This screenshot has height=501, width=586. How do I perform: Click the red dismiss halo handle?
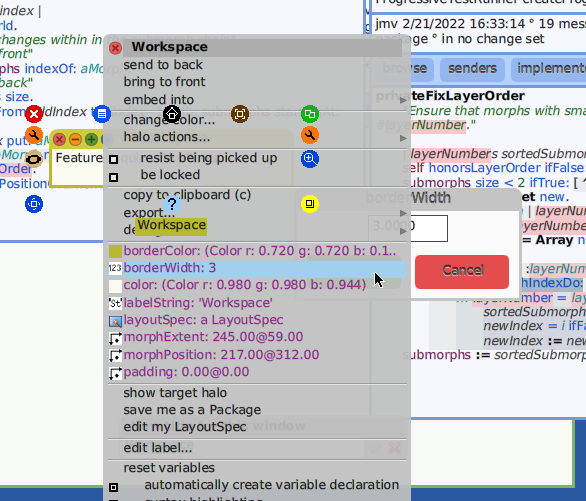(x=34, y=114)
